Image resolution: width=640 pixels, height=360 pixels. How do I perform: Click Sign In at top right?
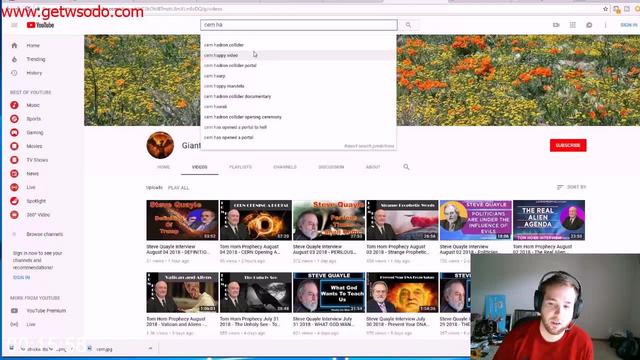coord(629,25)
